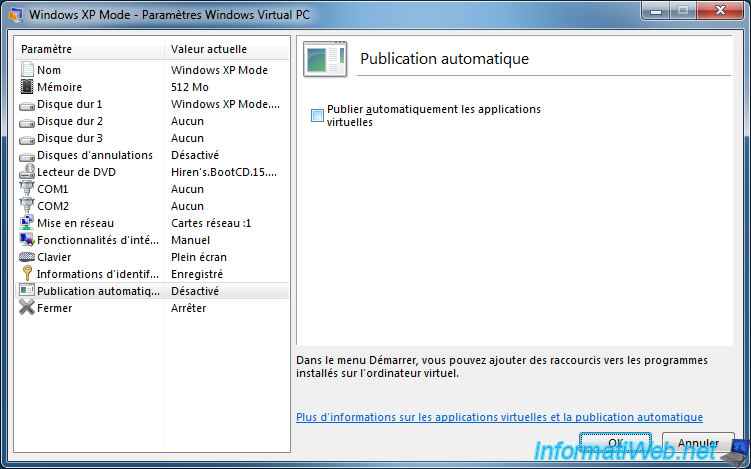Click the Virtual PC title bar icon

pyautogui.click(x=16, y=14)
